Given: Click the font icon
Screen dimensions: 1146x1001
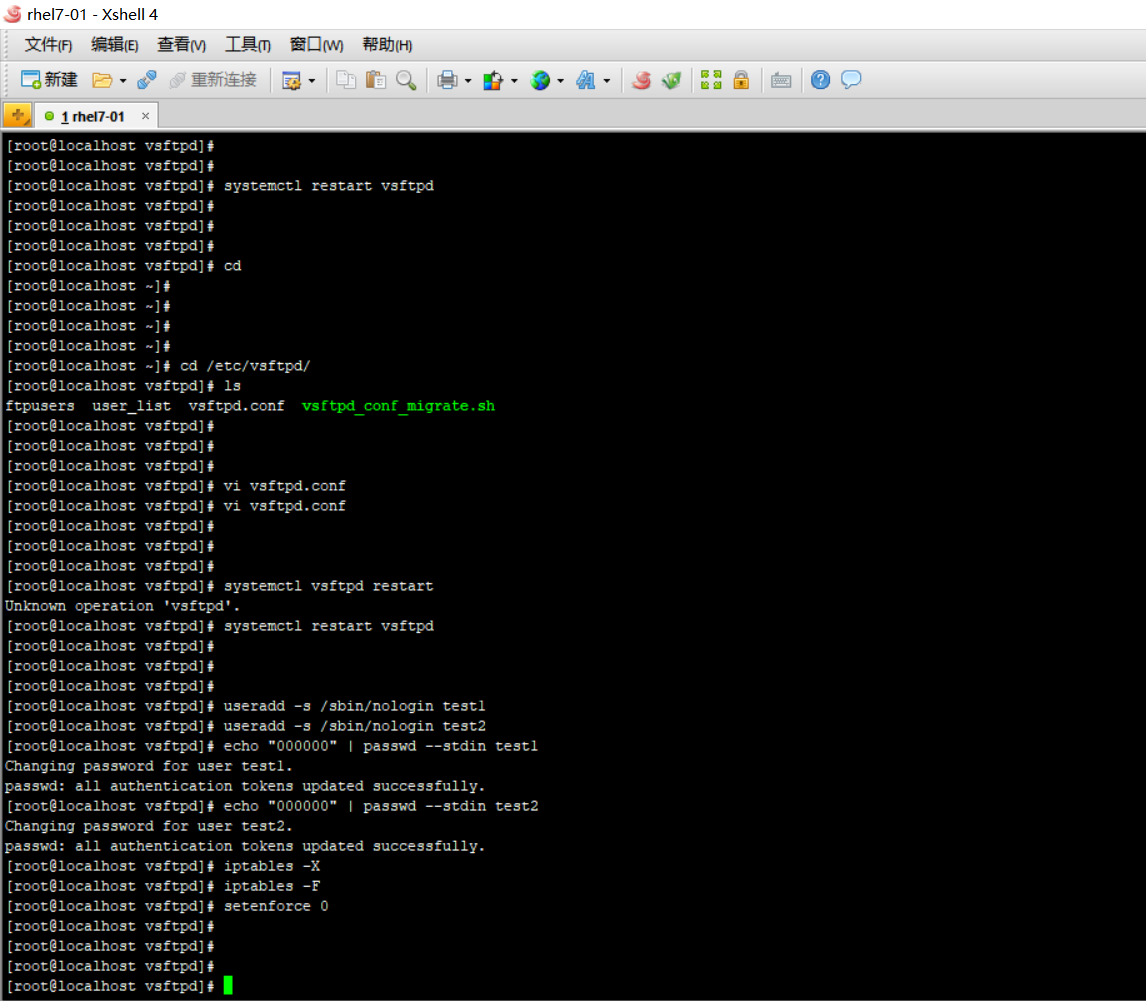Looking at the screenshot, I should click(x=585, y=80).
